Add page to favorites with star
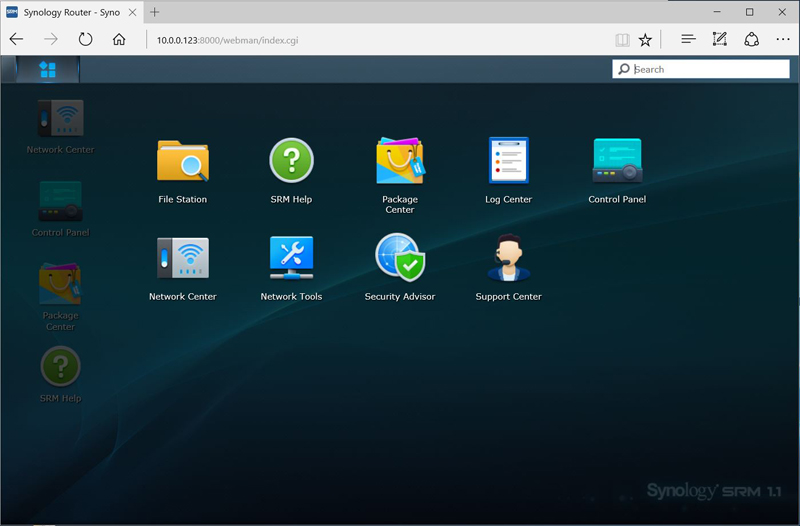Viewport: 800px width, 526px height. 645,40
